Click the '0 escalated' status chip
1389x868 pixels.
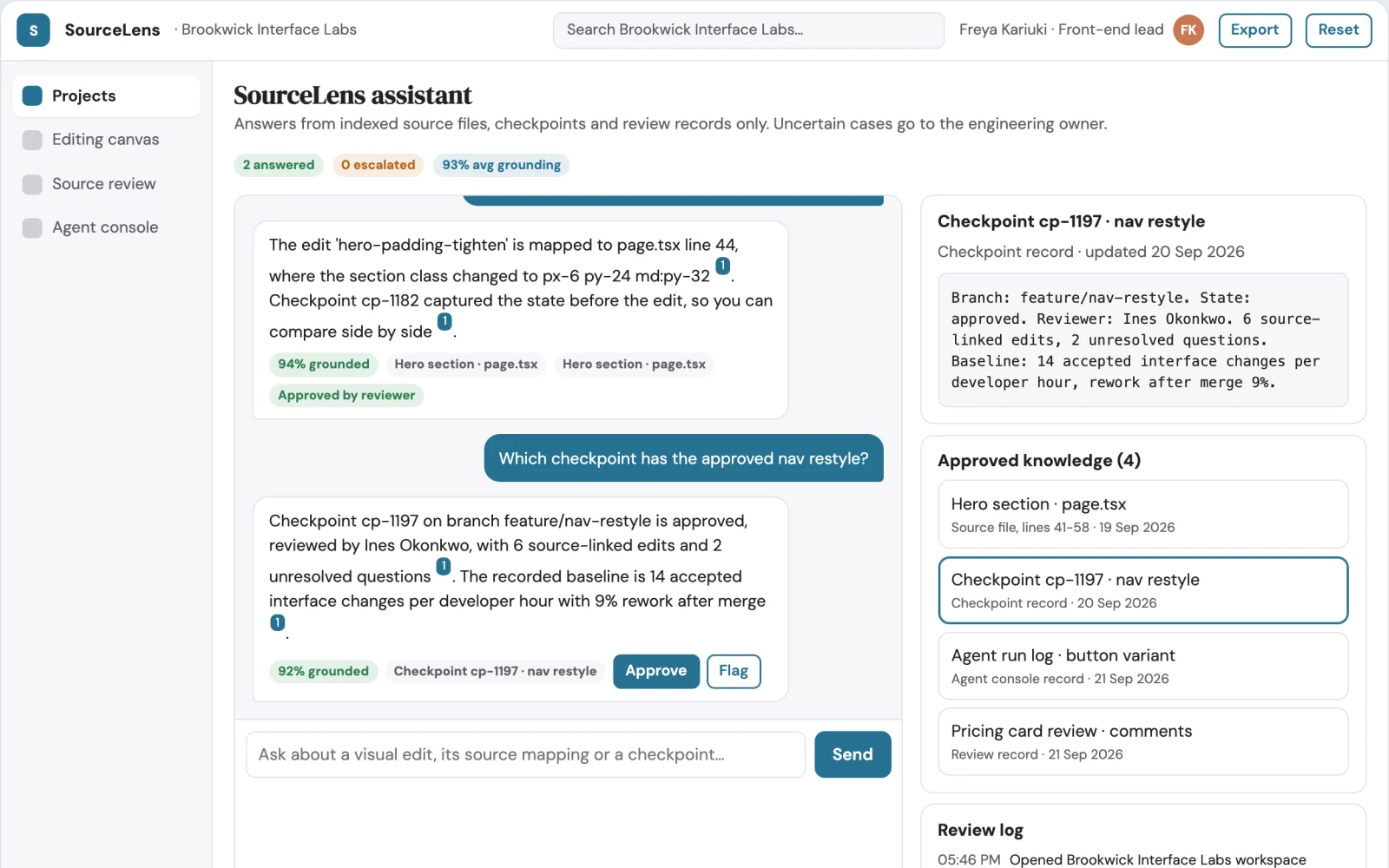pyautogui.click(x=379, y=165)
